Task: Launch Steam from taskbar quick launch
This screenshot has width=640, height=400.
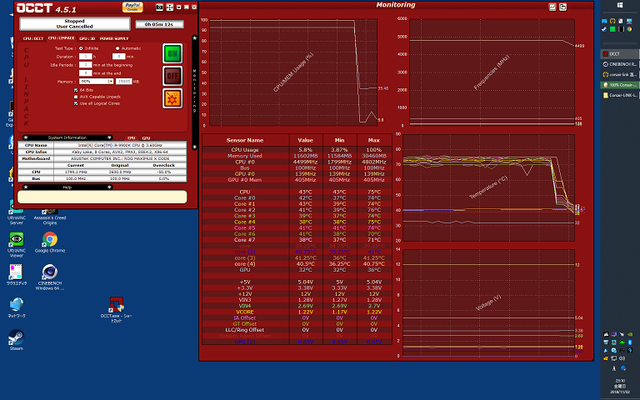Action: pyautogui.click(x=604, y=29)
